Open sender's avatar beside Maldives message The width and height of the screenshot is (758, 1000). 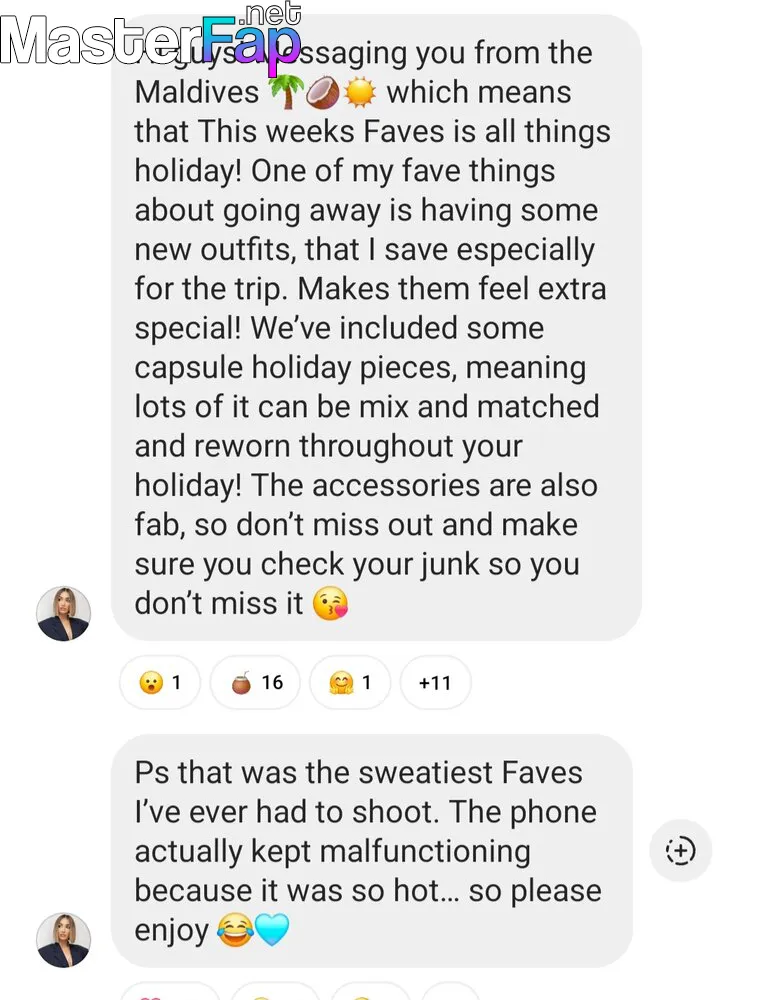[x=63, y=613]
